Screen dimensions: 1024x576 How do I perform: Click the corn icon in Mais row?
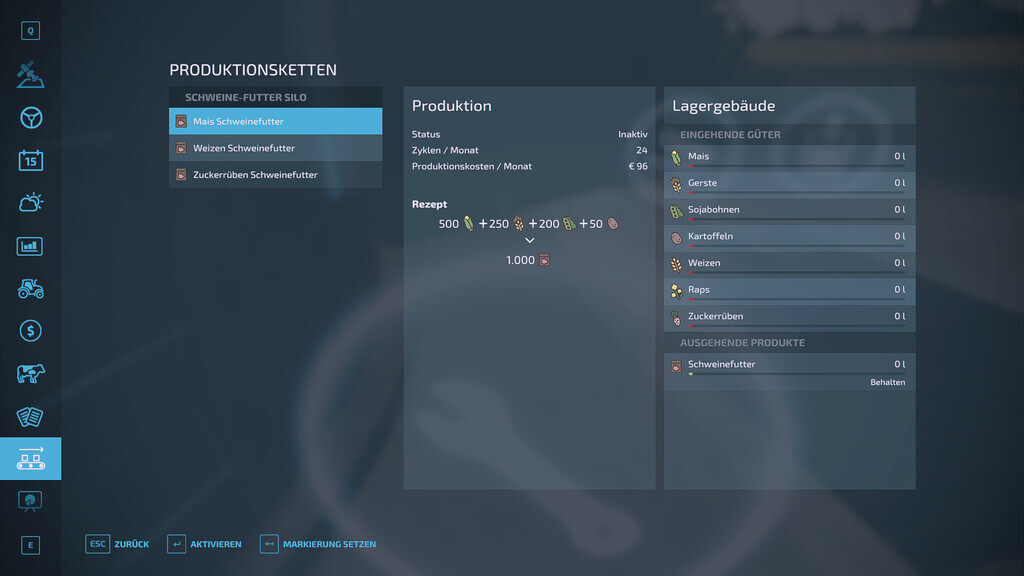(x=676, y=157)
